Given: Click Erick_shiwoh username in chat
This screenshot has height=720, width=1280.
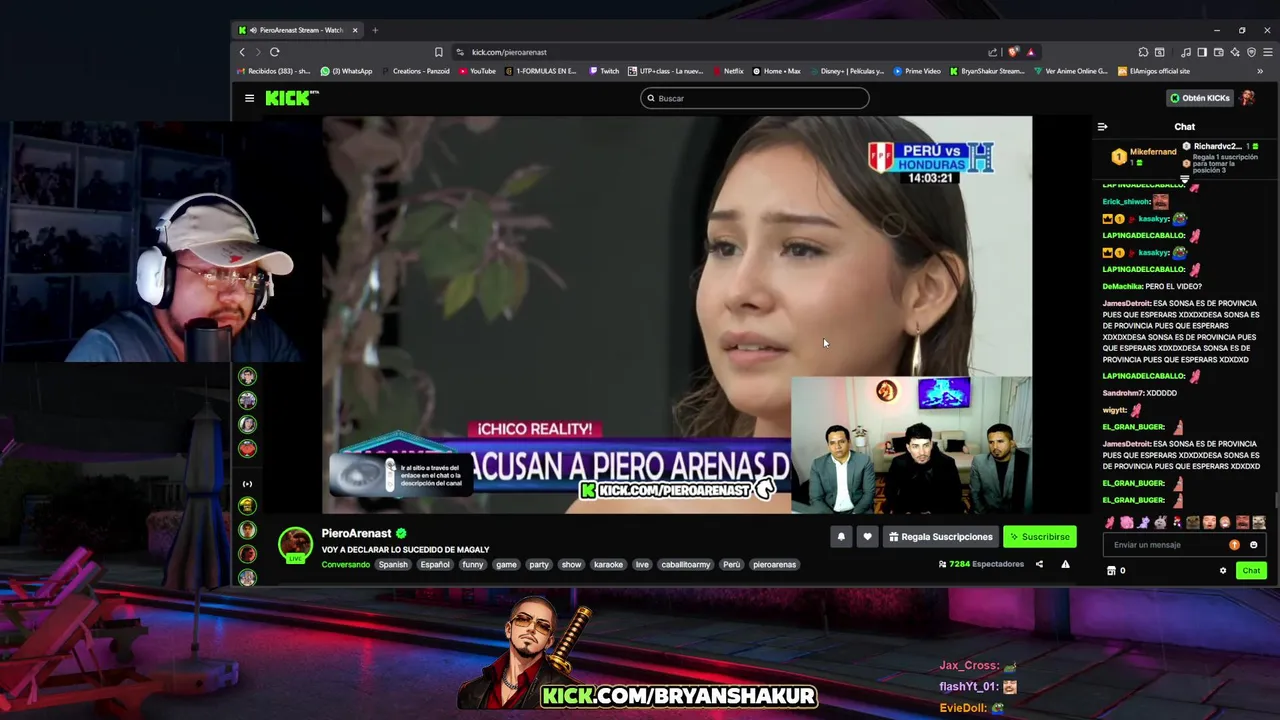Looking at the screenshot, I should tap(1126, 202).
